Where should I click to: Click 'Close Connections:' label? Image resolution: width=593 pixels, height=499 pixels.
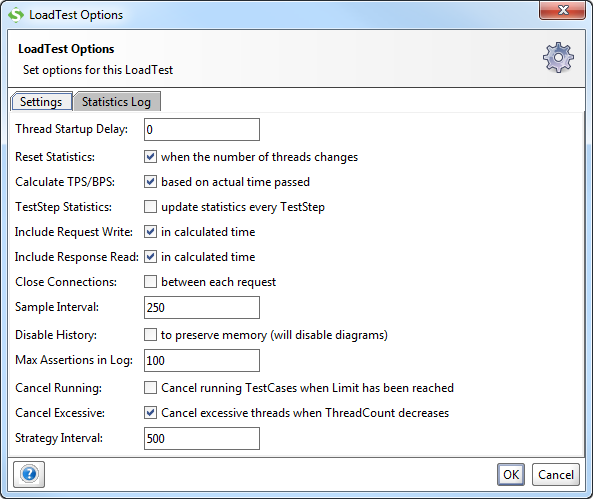tap(66, 282)
